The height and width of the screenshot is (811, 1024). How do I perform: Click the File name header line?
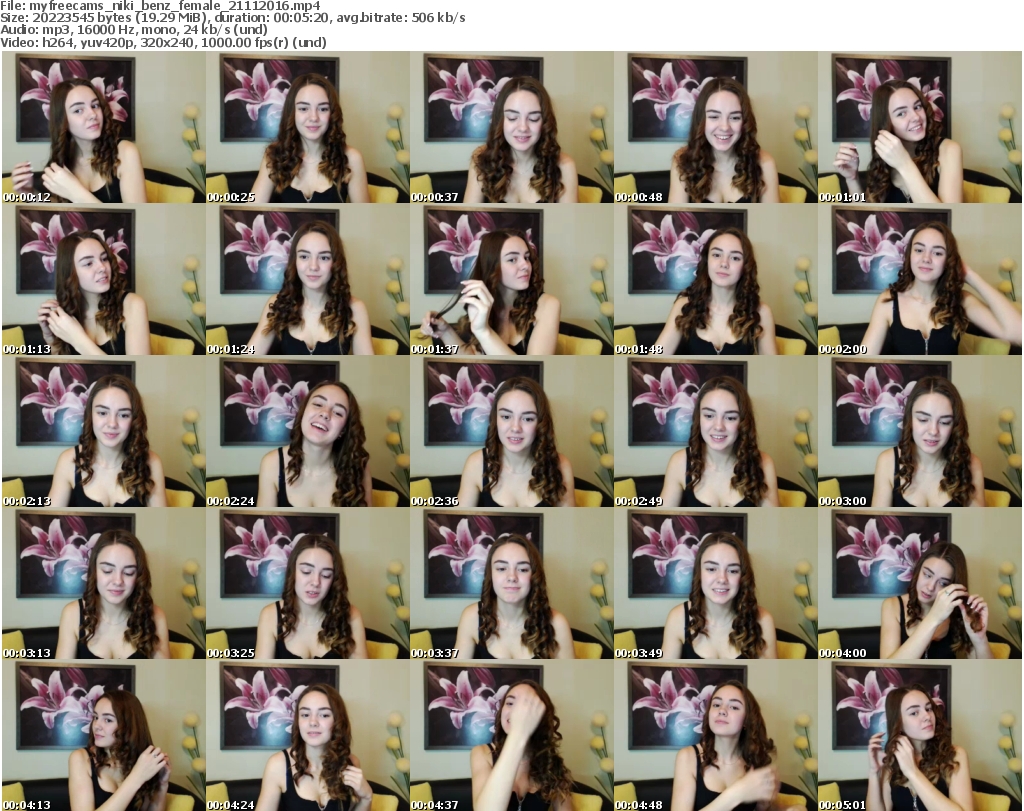(160, 6)
